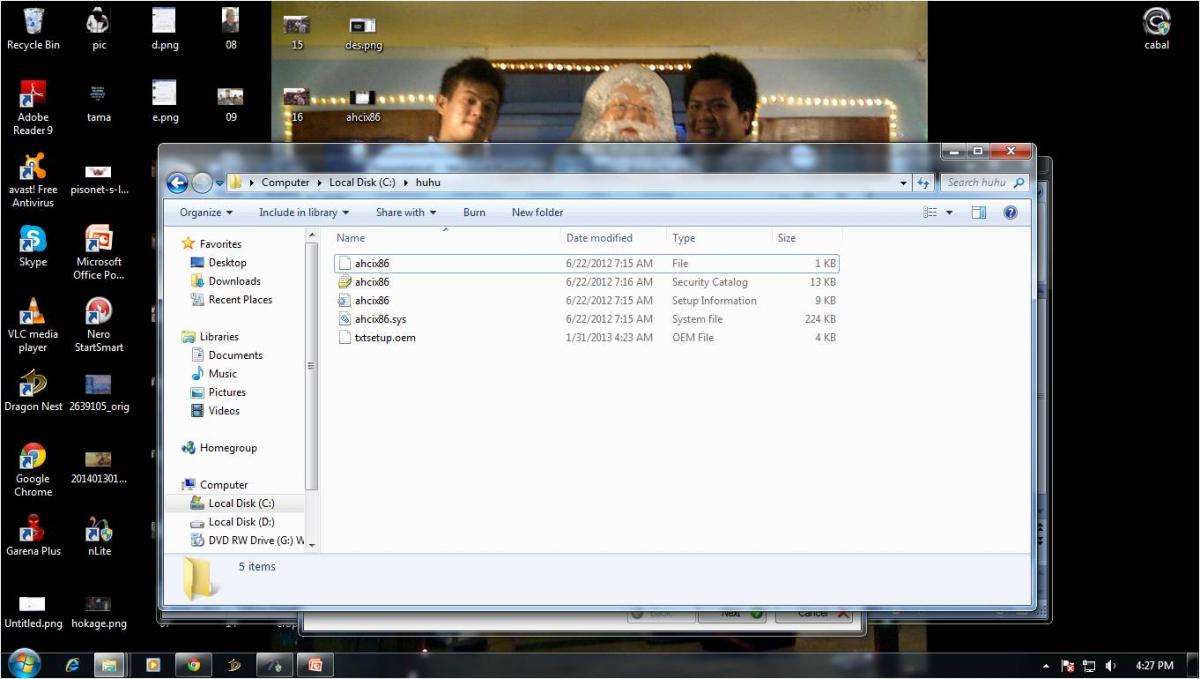
Task: Click the network tray icon
Action: pyautogui.click(x=1089, y=665)
